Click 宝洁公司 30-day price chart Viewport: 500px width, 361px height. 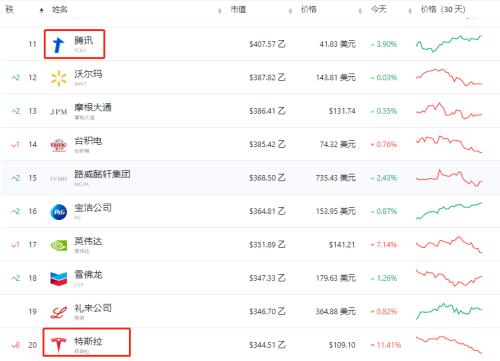(449, 211)
